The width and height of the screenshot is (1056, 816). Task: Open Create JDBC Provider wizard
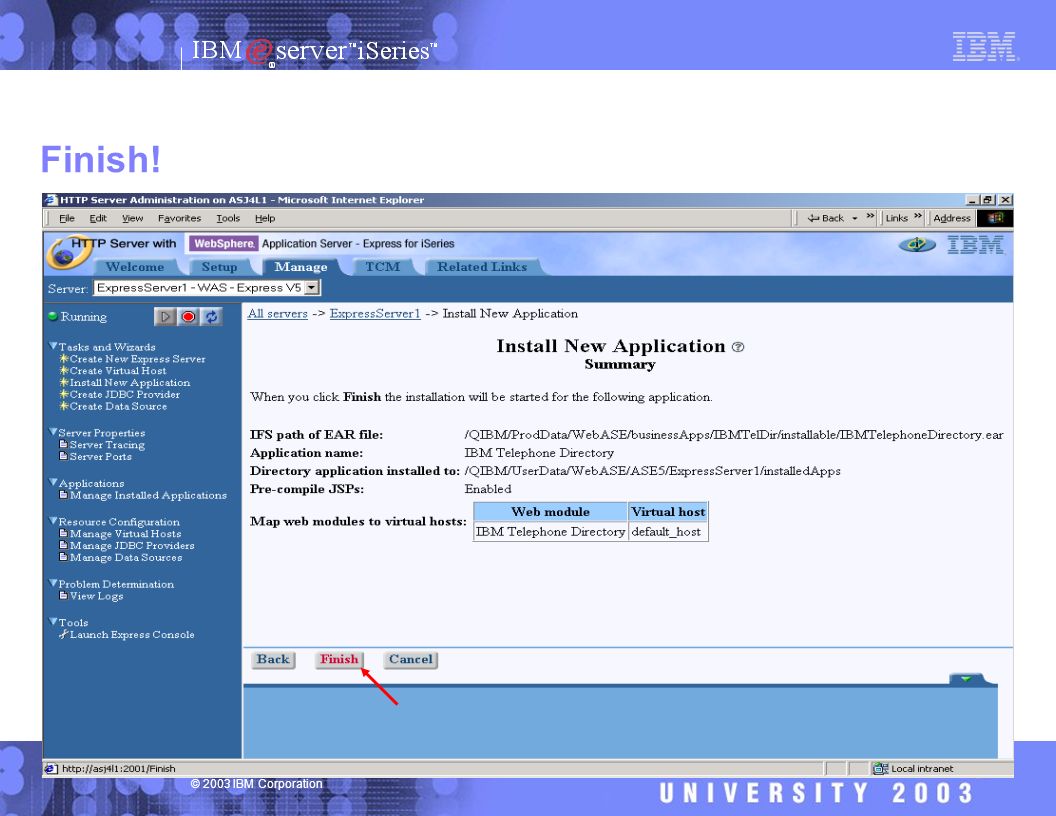pyautogui.click(x=125, y=394)
